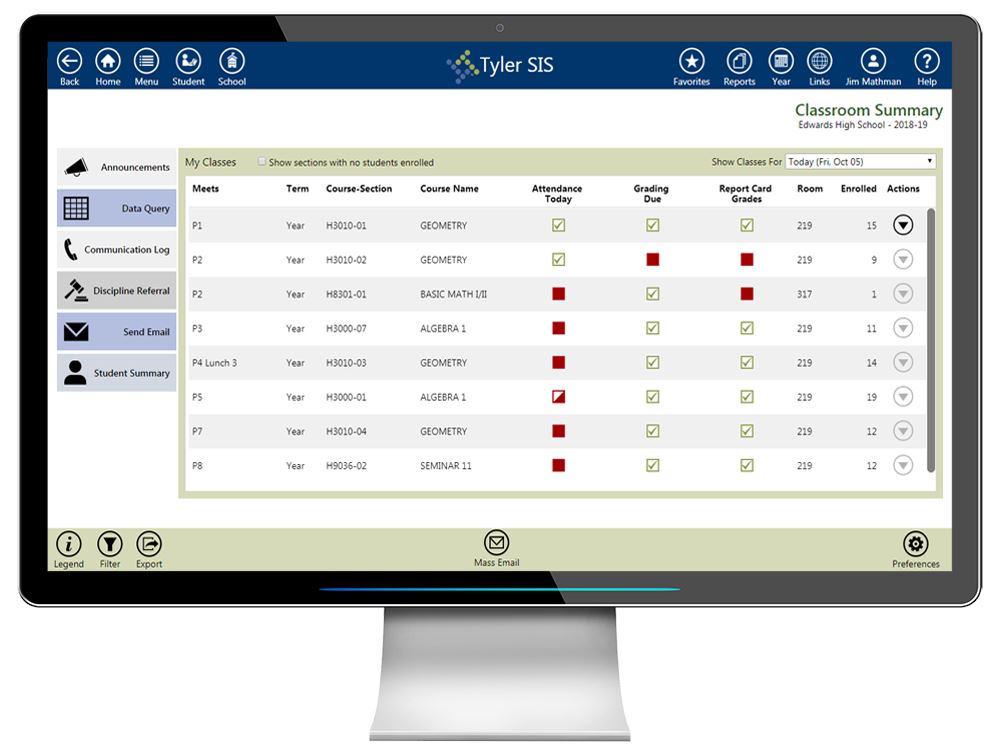Open the Menu list icon

(x=146, y=62)
